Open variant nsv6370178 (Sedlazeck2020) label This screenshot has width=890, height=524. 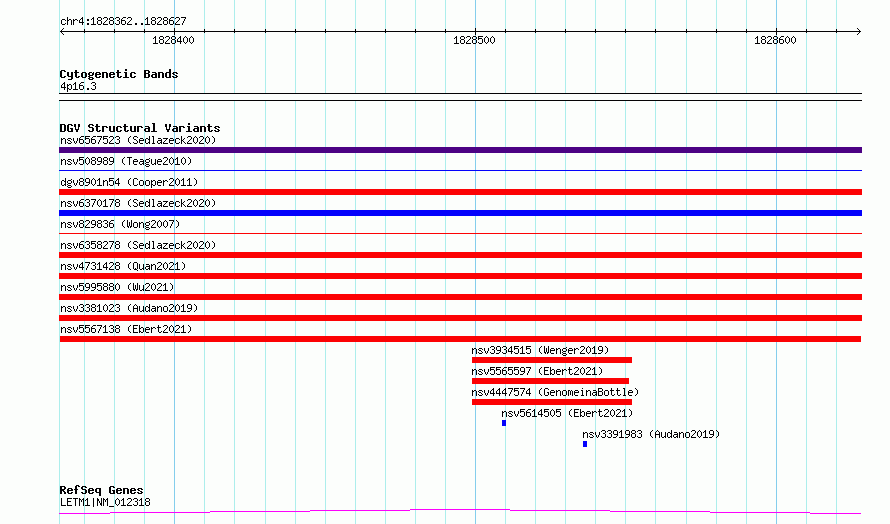pyautogui.click(x=138, y=203)
